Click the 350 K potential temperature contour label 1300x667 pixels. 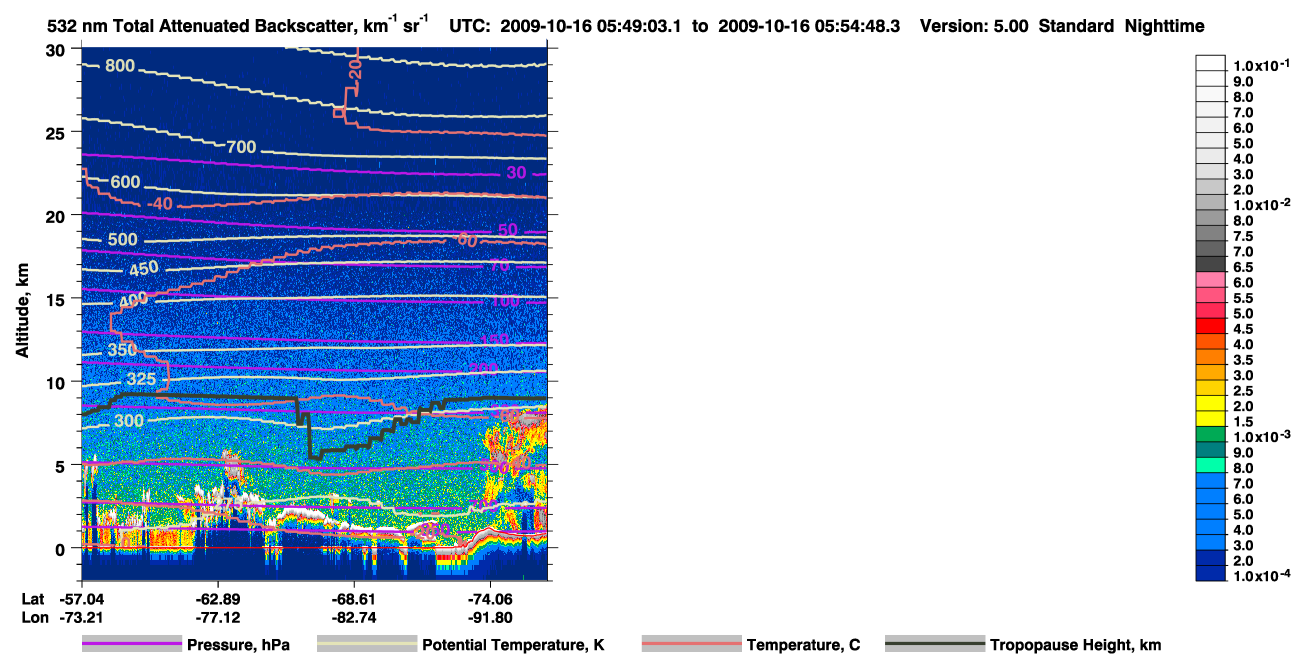point(122,351)
